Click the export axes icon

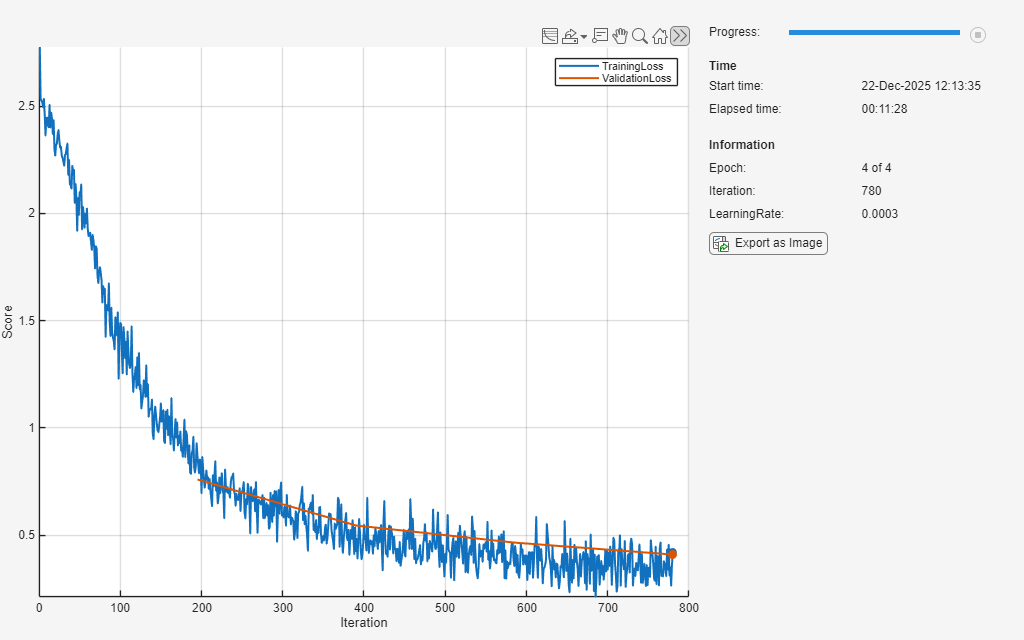569,36
